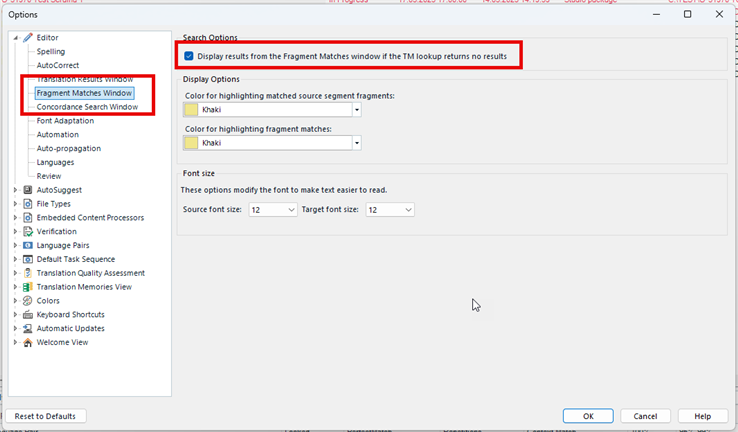Viewport: 738px width, 432px height.
Task: Select the Keyboard Shortcuts tree label
Action: click(71, 314)
